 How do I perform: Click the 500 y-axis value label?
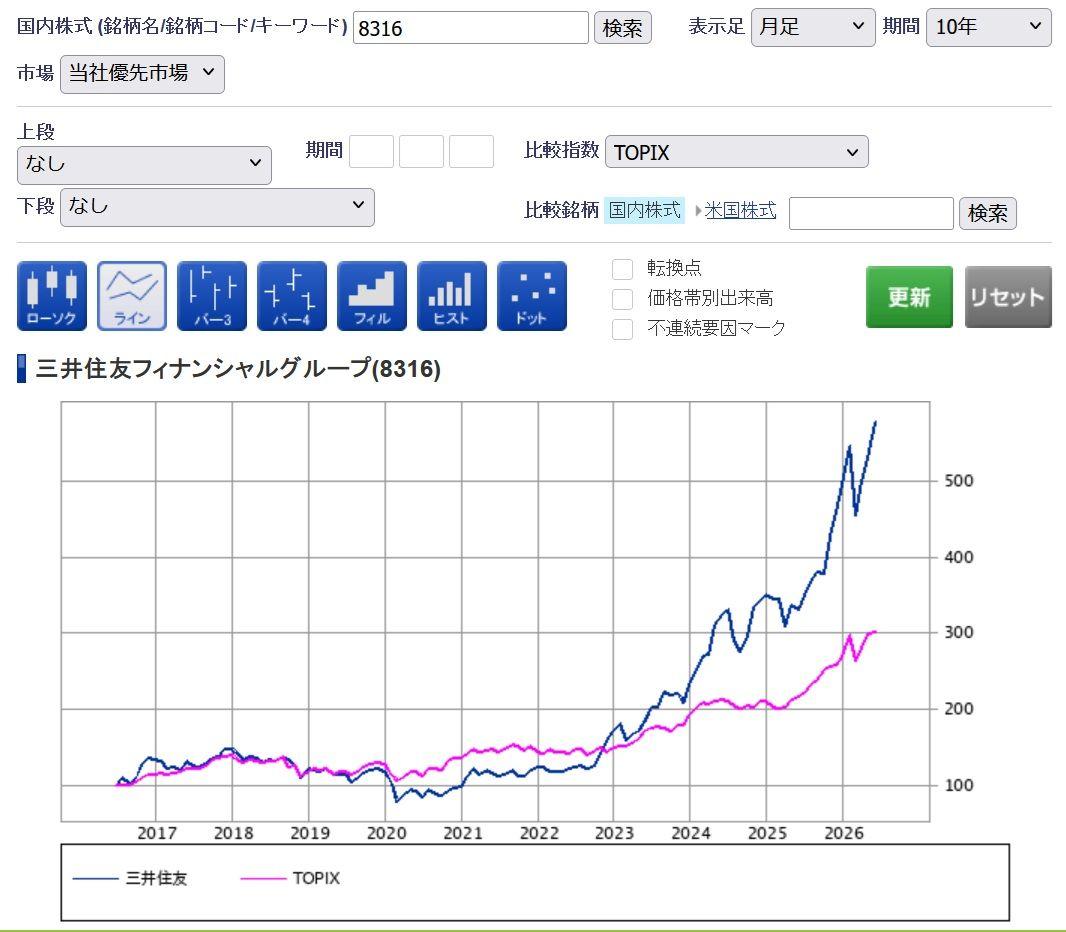tap(959, 481)
